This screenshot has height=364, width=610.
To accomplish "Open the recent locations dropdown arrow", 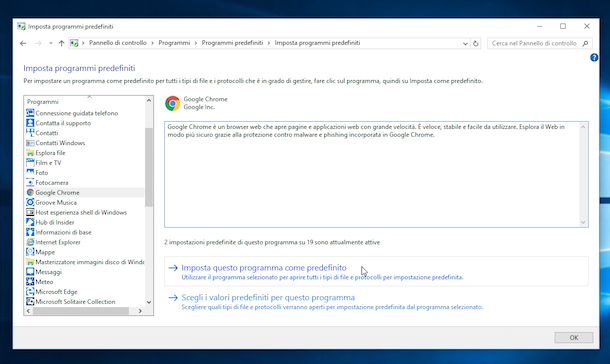I will (51, 43).
